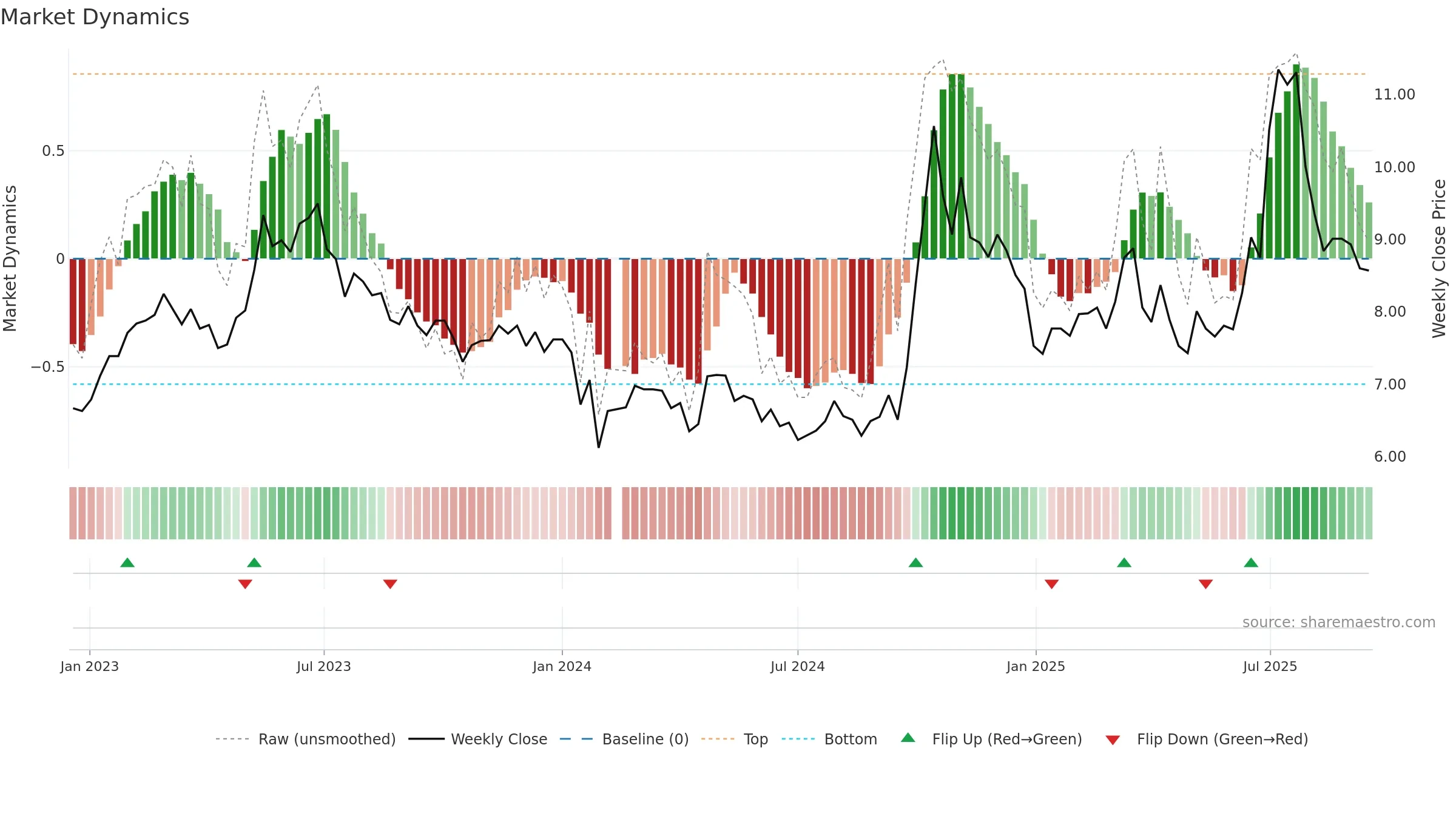The width and height of the screenshot is (1456, 819).
Task: Click the 11.00 price axis label
Action: (x=1395, y=95)
